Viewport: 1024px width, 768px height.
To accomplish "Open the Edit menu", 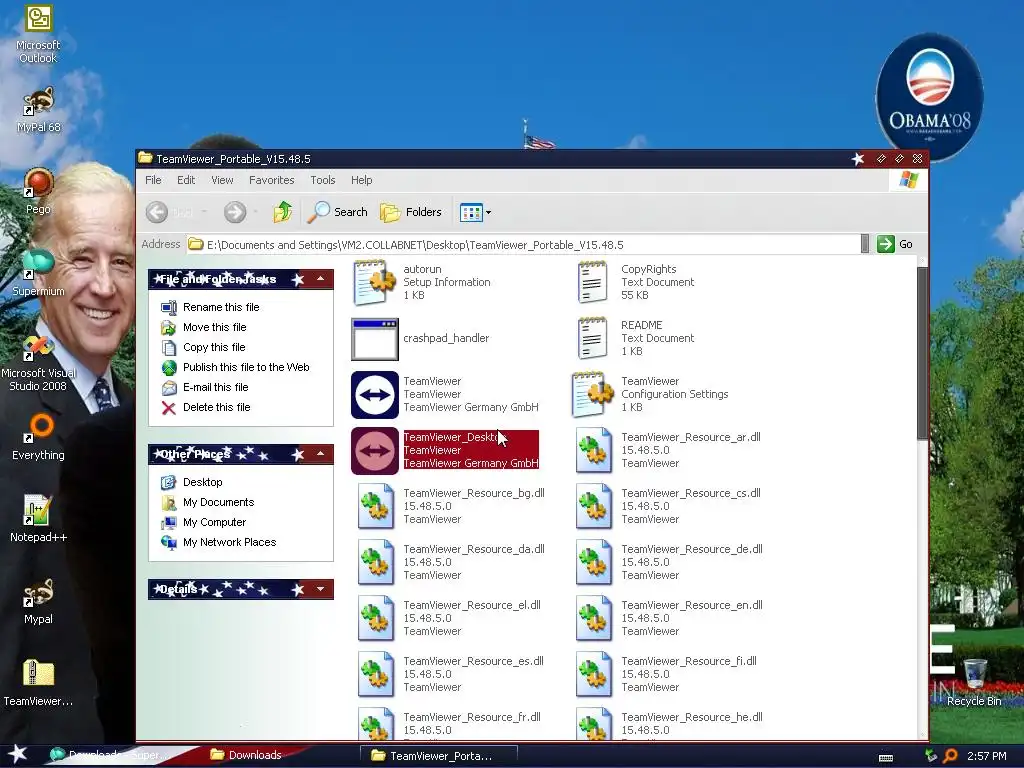I will [x=186, y=180].
